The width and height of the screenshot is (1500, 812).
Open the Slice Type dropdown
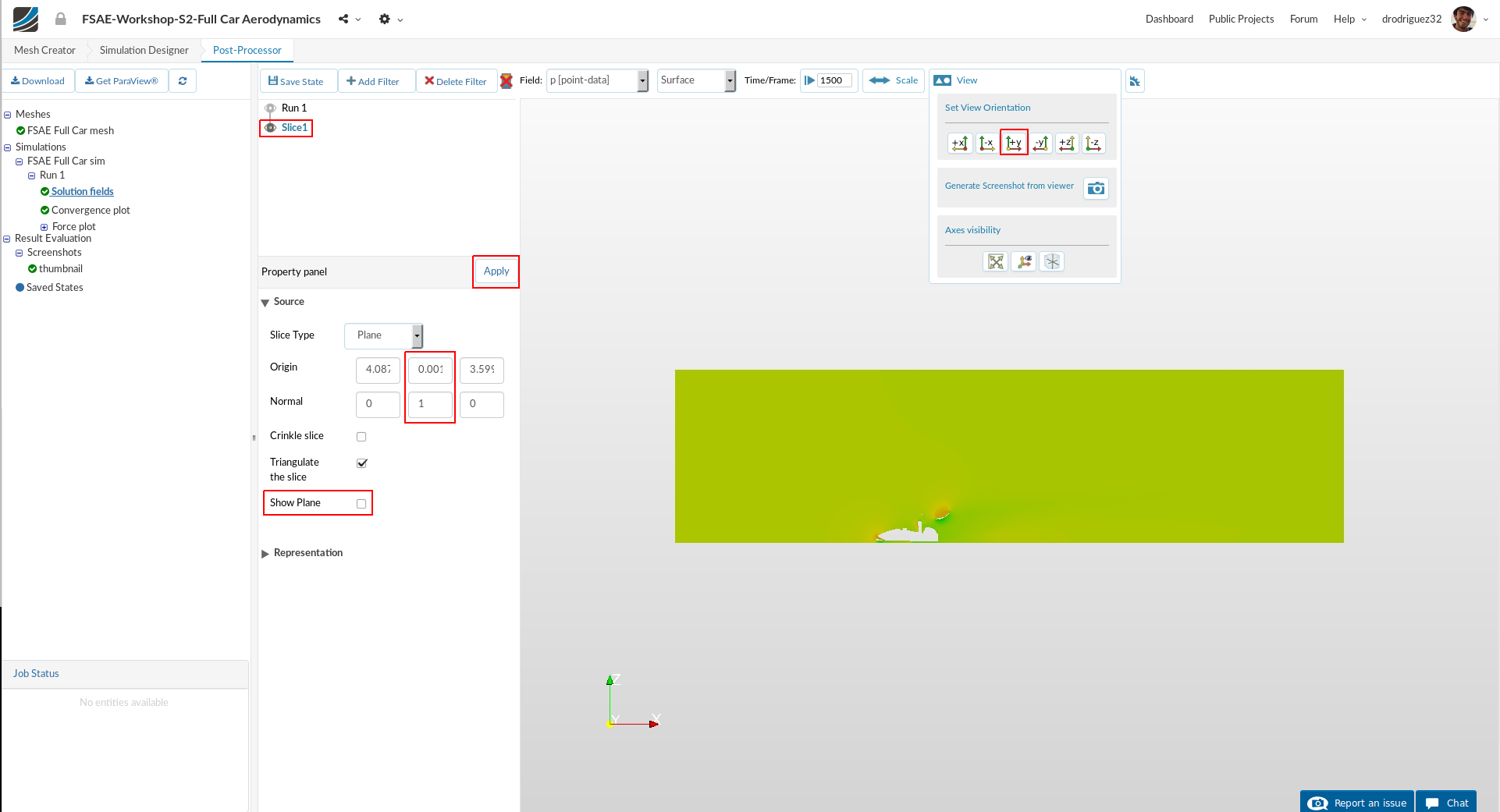383,336
